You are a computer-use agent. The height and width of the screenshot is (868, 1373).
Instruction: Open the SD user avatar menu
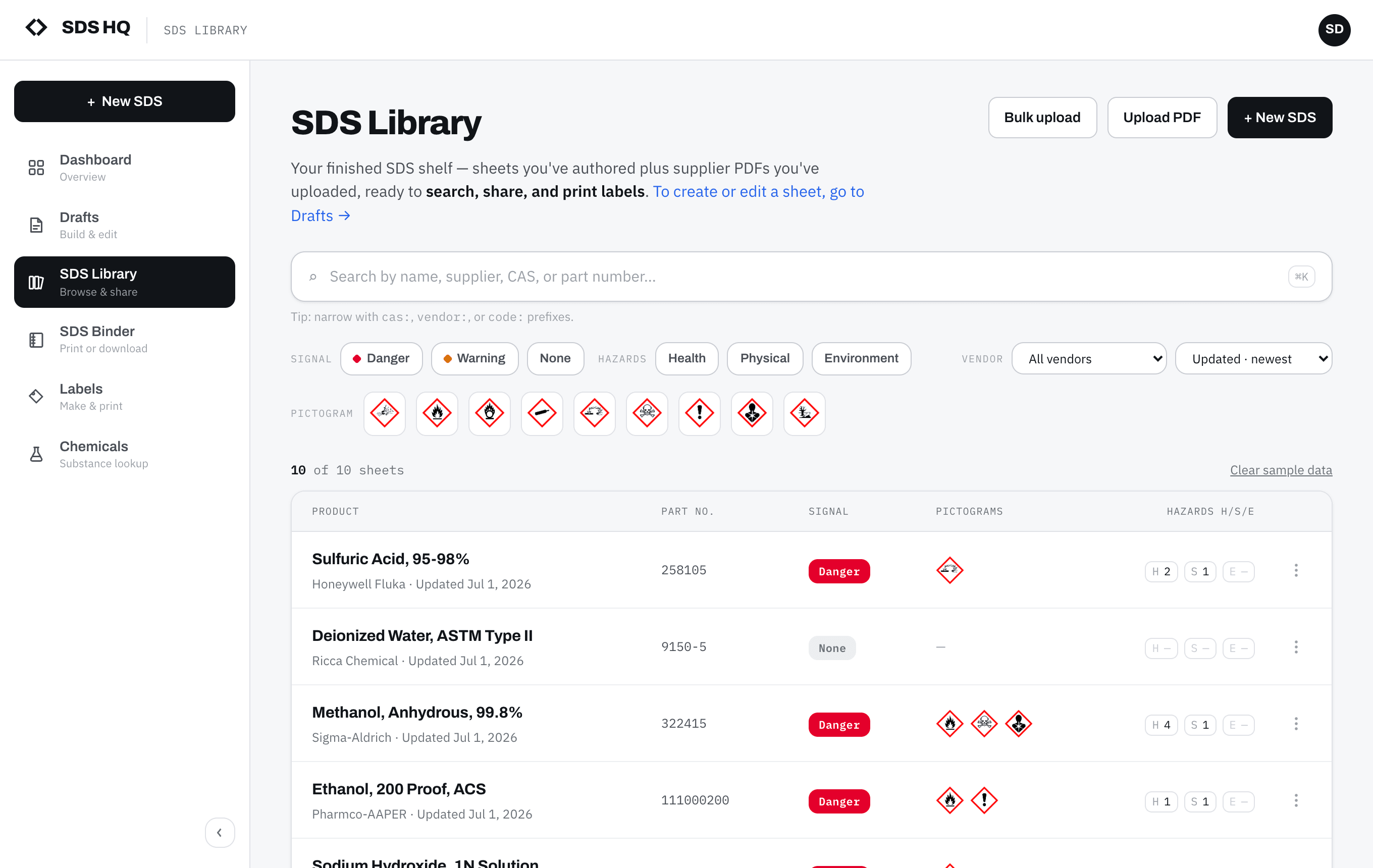tap(1334, 30)
